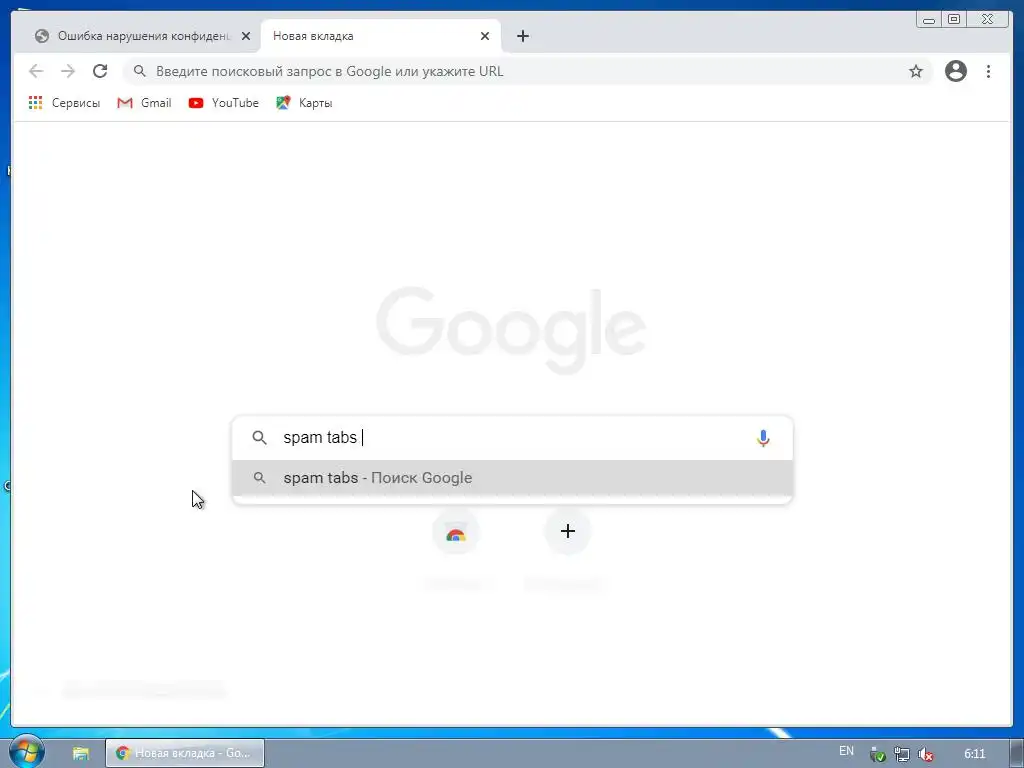Bookmark this page with the star icon
The image size is (1024, 768).
tap(916, 71)
